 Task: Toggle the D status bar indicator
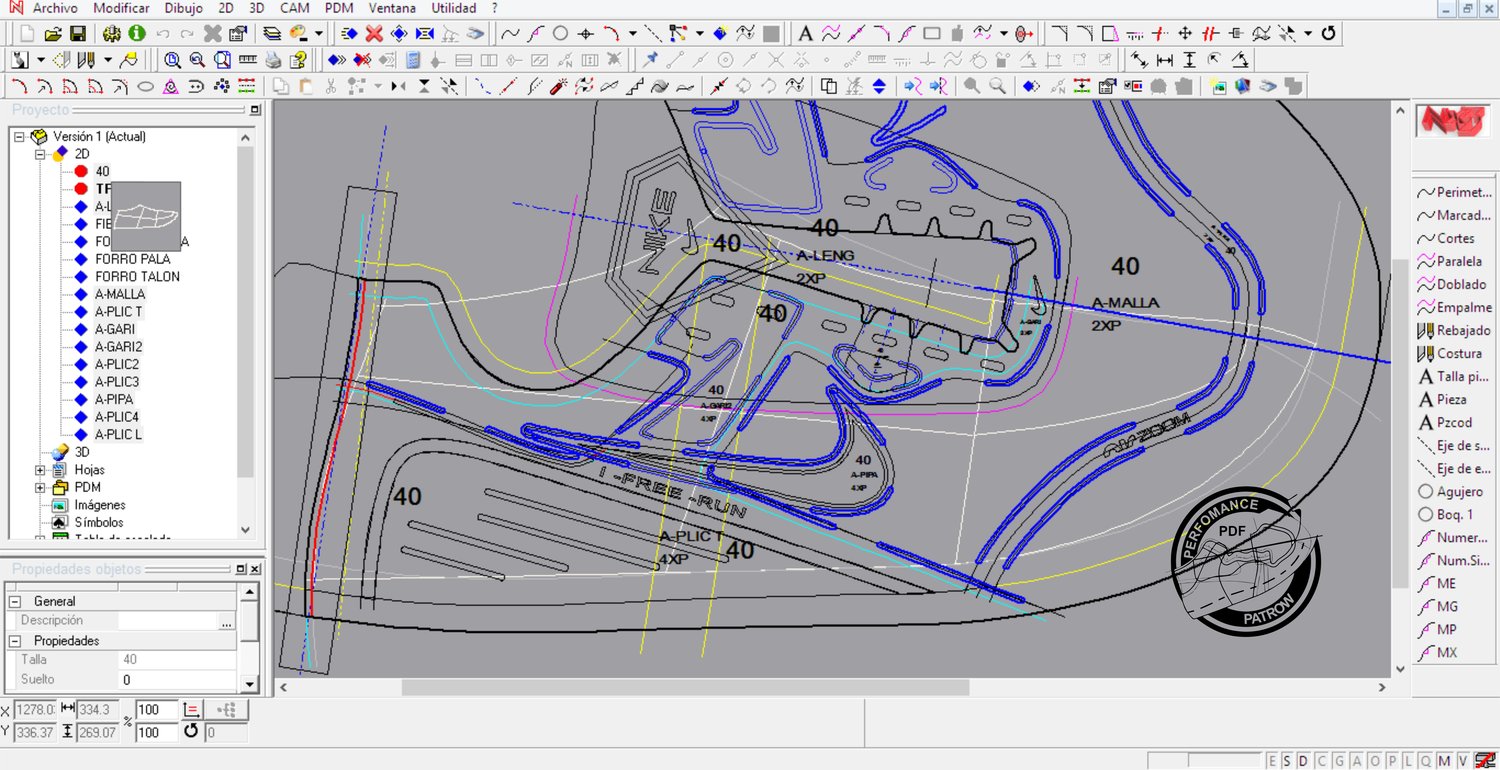click(x=1303, y=761)
